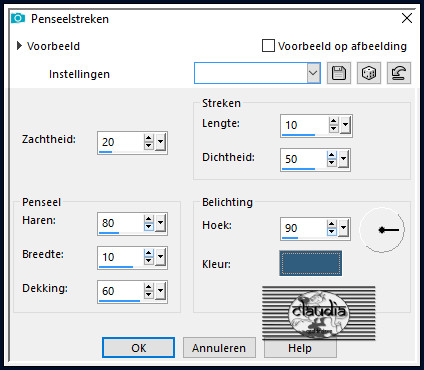
Task: Increase Haren with the up spinner arrow
Action: pyautogui.click(x=149, y=219)
